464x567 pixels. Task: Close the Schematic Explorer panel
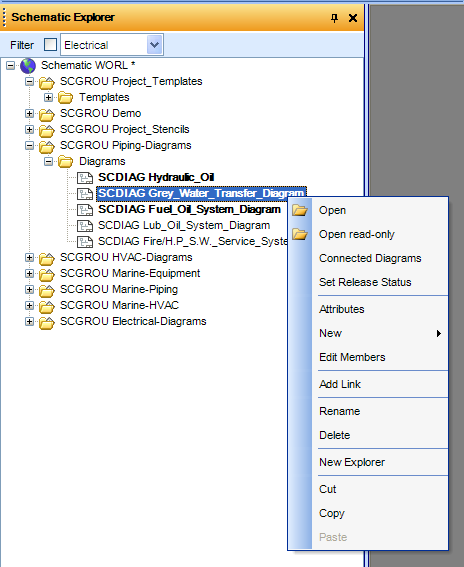pos(353,18)
